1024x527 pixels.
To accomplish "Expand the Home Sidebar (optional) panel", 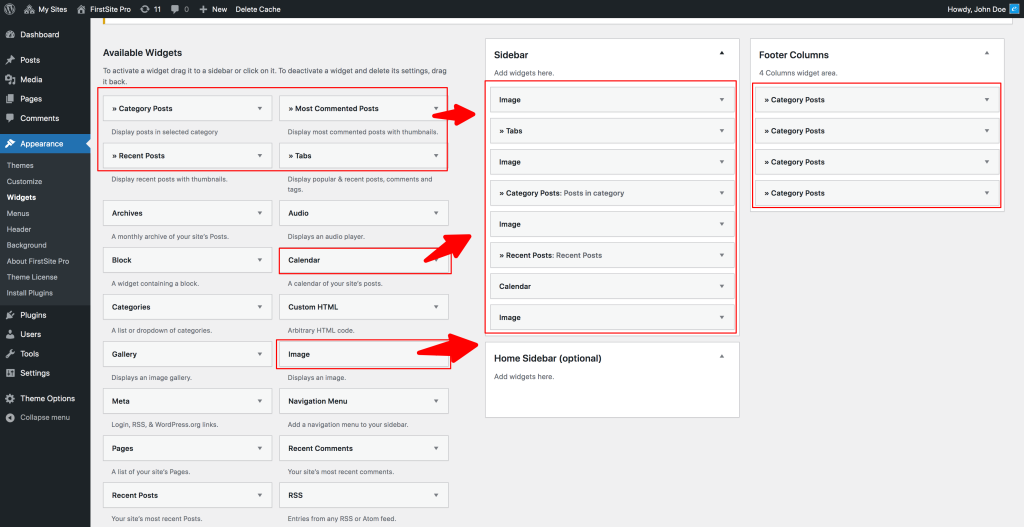I will coord(721,356).
